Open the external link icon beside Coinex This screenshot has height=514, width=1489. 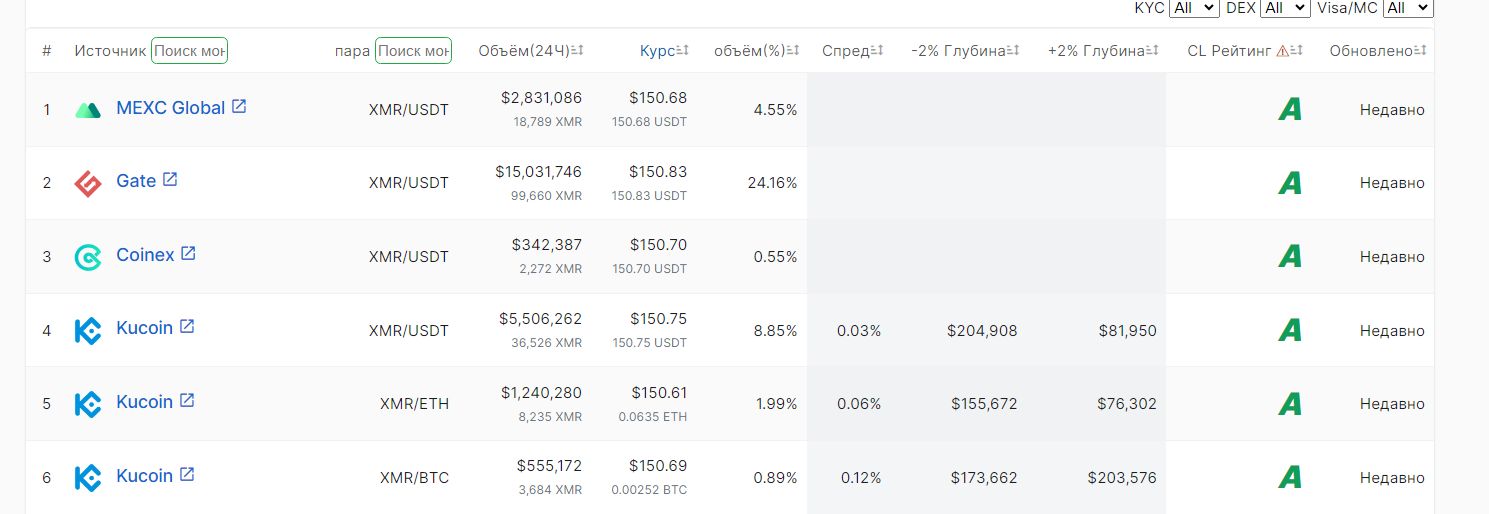188,253
